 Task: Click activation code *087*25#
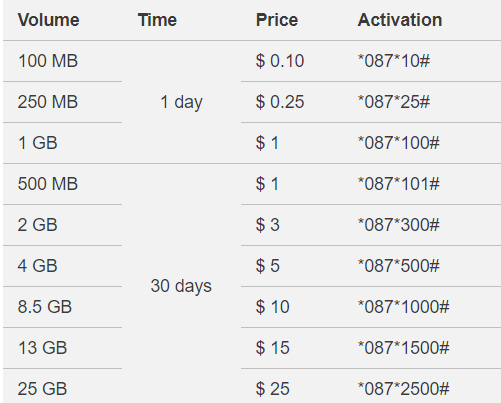(x=394, y=102)
